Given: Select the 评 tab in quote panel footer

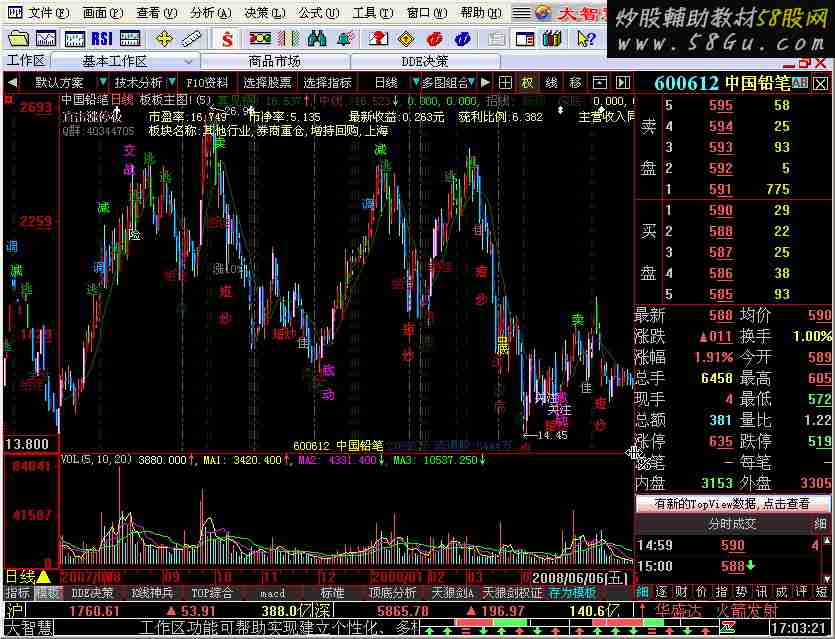Looking at the screenshot, I should 801,592.
